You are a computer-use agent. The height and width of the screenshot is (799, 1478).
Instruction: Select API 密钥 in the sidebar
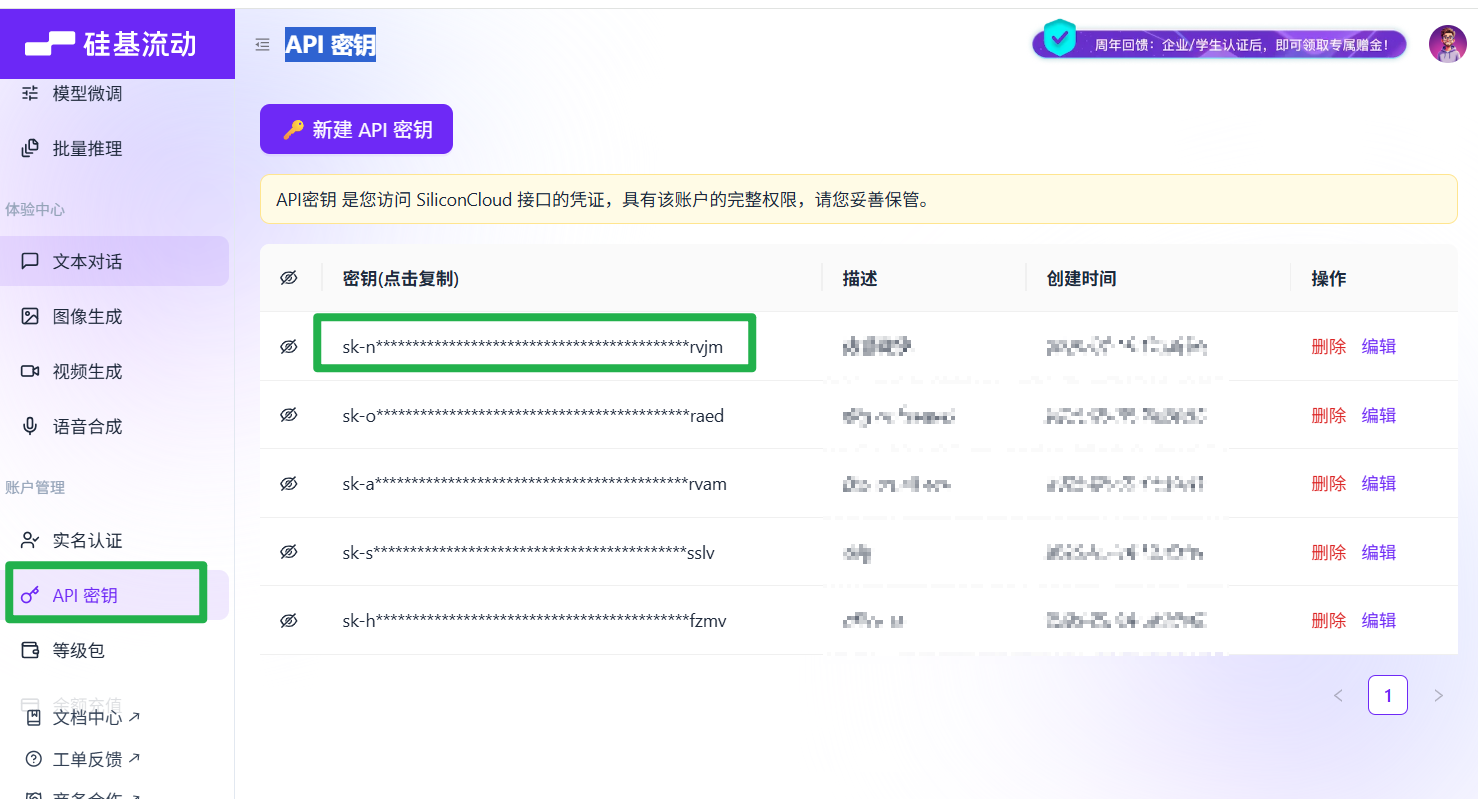115,595
